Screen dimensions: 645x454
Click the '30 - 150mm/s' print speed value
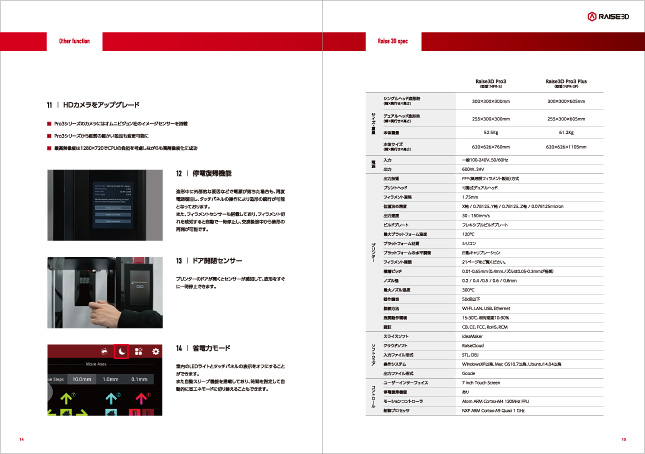(x=476, y=215)
